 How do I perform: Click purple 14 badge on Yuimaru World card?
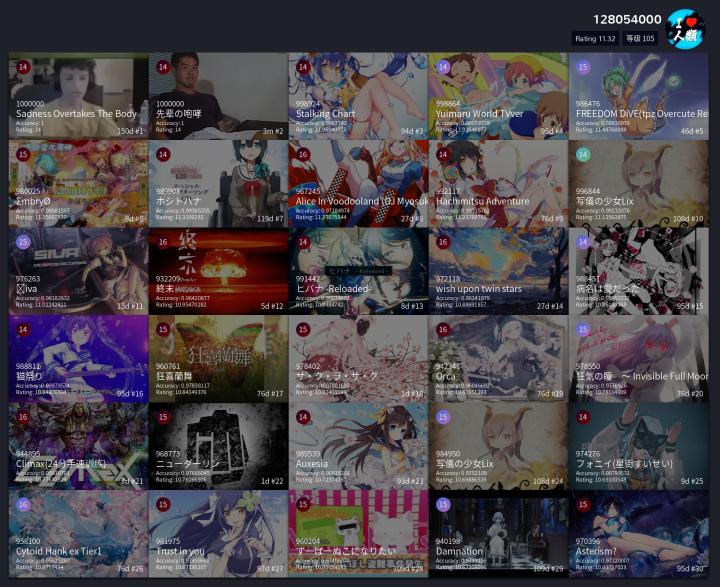443,67
